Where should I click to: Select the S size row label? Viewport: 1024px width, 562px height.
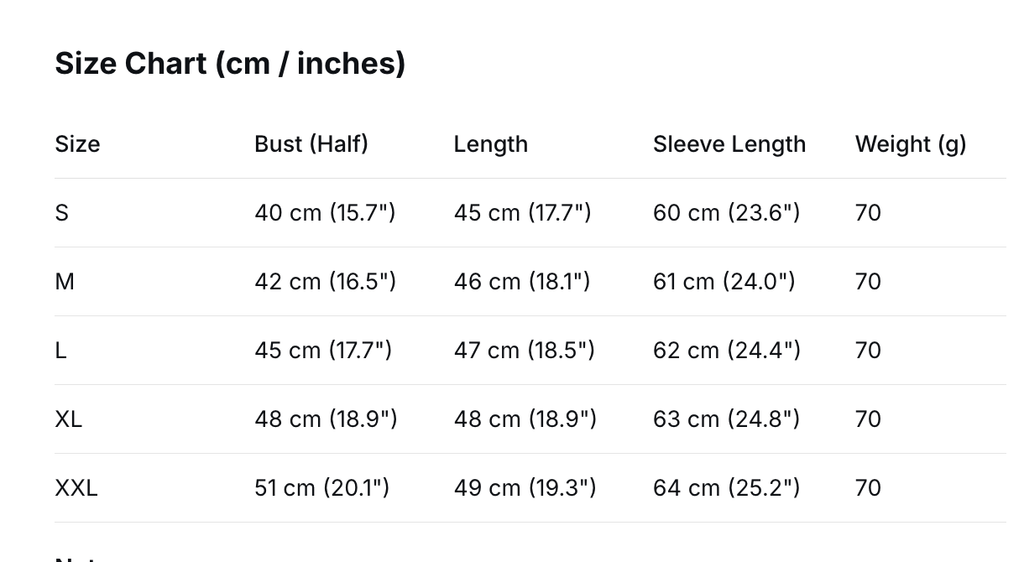(62, 213)
